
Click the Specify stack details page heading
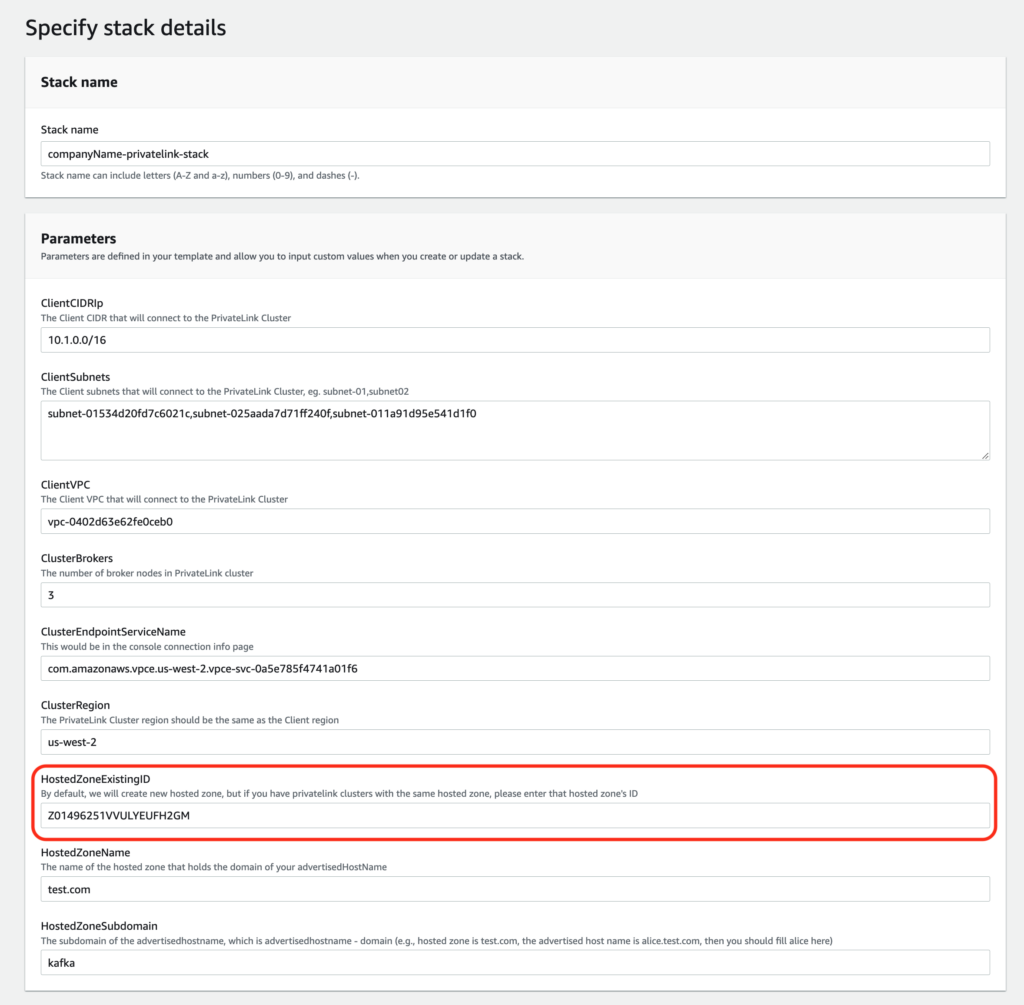coord(126,28)
